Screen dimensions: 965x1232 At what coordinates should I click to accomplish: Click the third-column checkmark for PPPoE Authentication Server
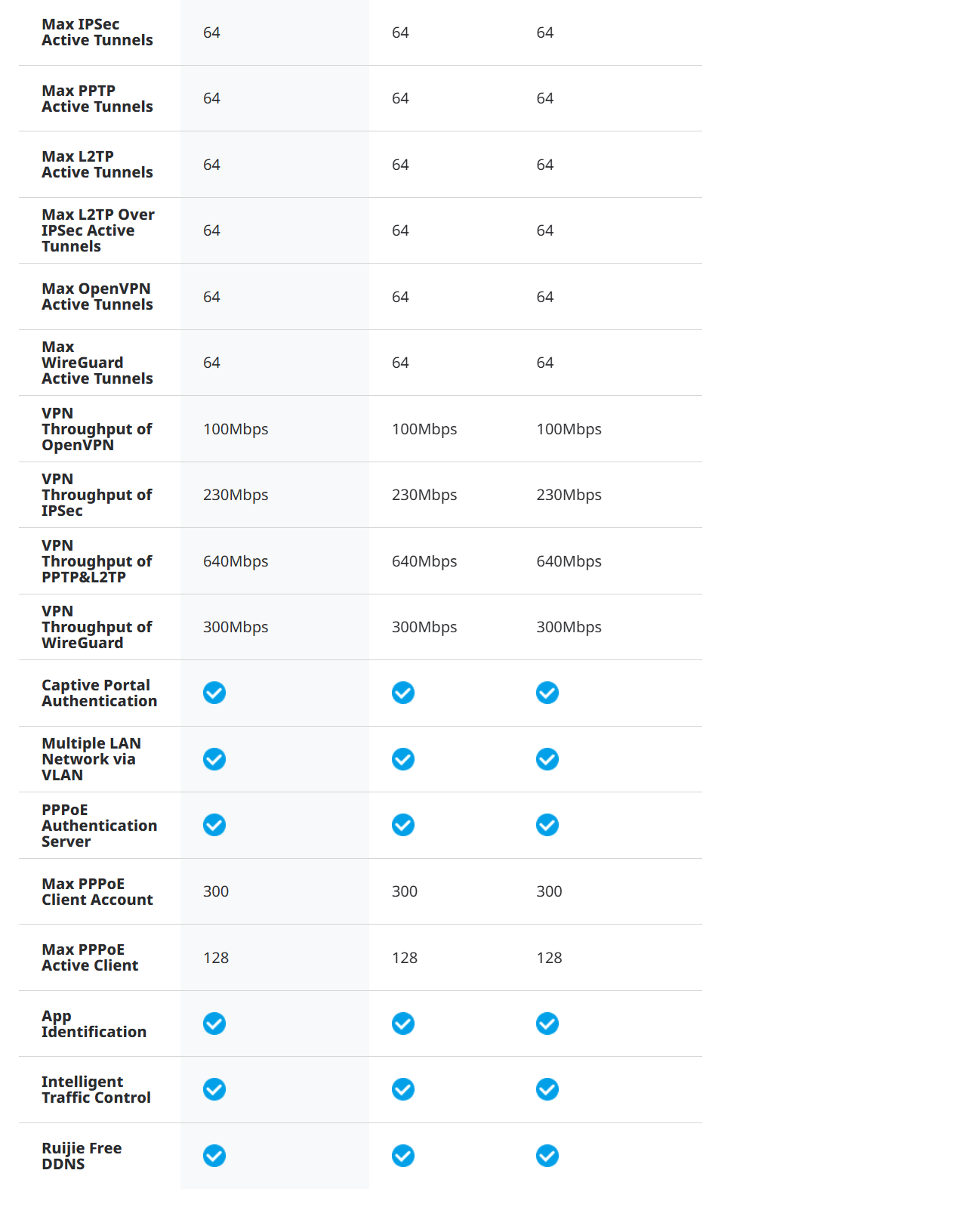(x=547, y=825)
